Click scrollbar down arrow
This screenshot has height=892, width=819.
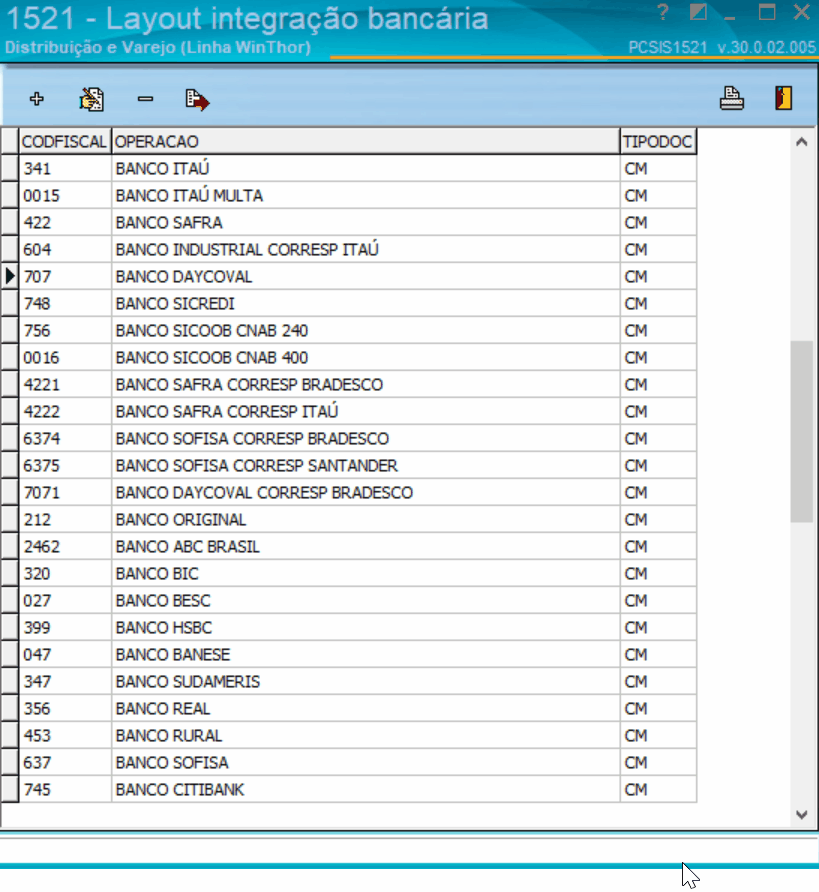pos(802,815)
